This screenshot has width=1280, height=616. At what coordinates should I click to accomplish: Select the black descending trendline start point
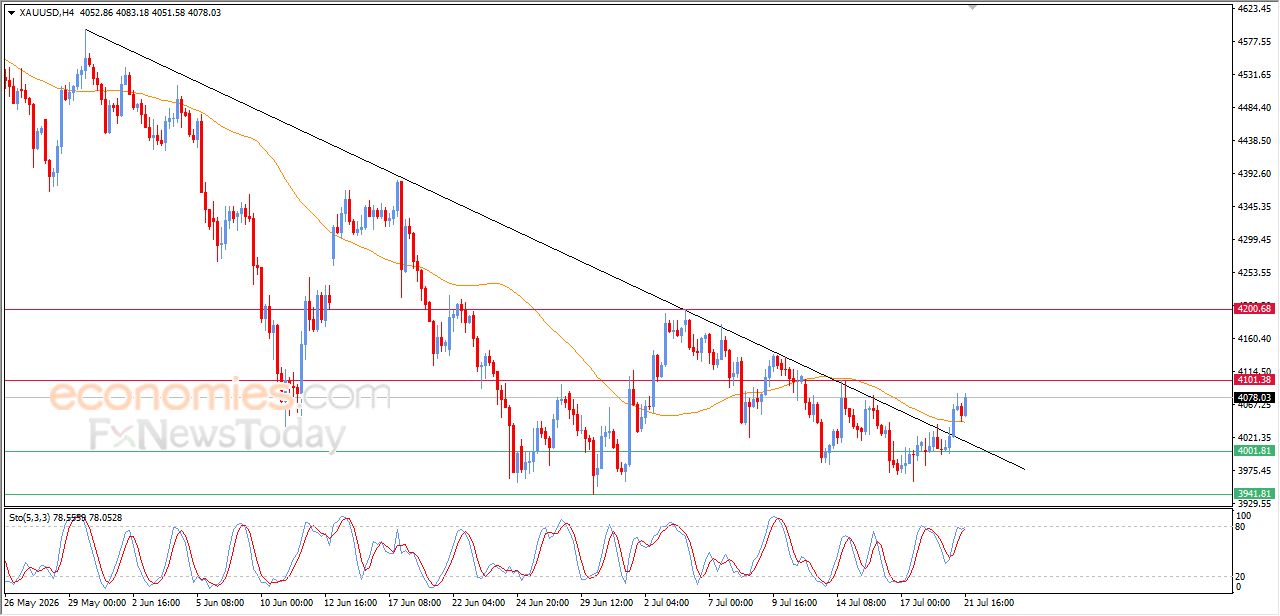coord(86,30)
